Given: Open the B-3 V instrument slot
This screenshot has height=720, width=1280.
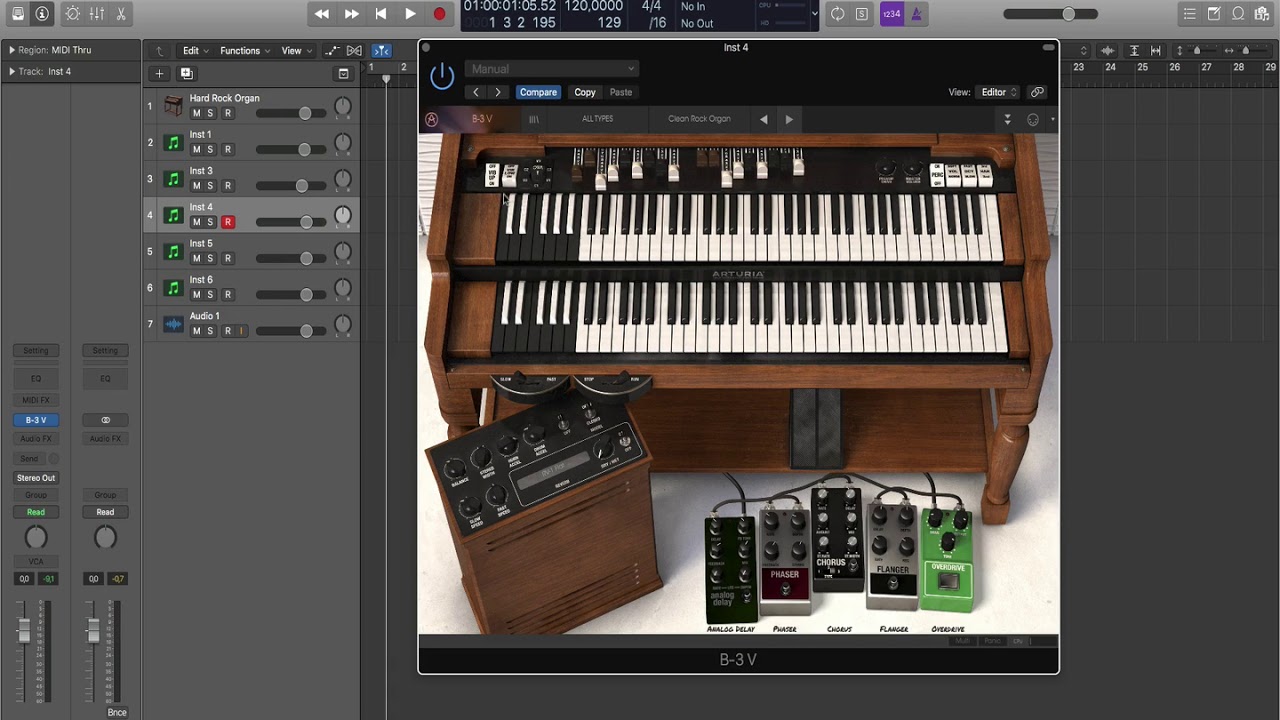Looking at the screenshot, I should coord(36,420).
